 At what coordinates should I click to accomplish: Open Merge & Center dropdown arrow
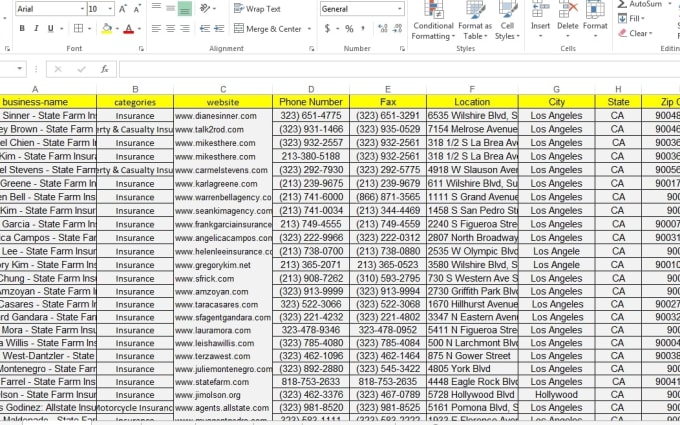(x=309, y=29)
